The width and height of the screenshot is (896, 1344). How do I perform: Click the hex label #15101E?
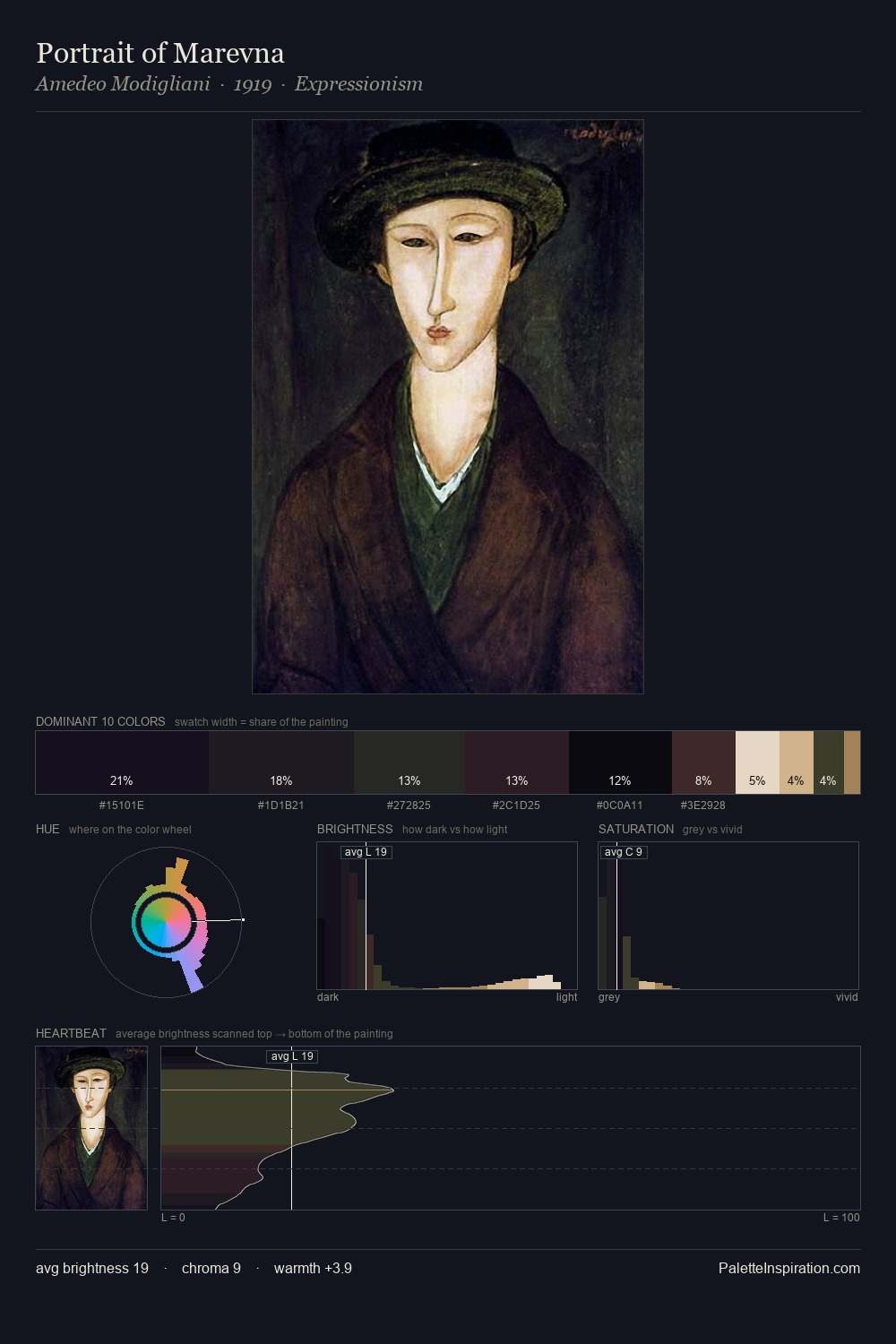tap(122, 805)
